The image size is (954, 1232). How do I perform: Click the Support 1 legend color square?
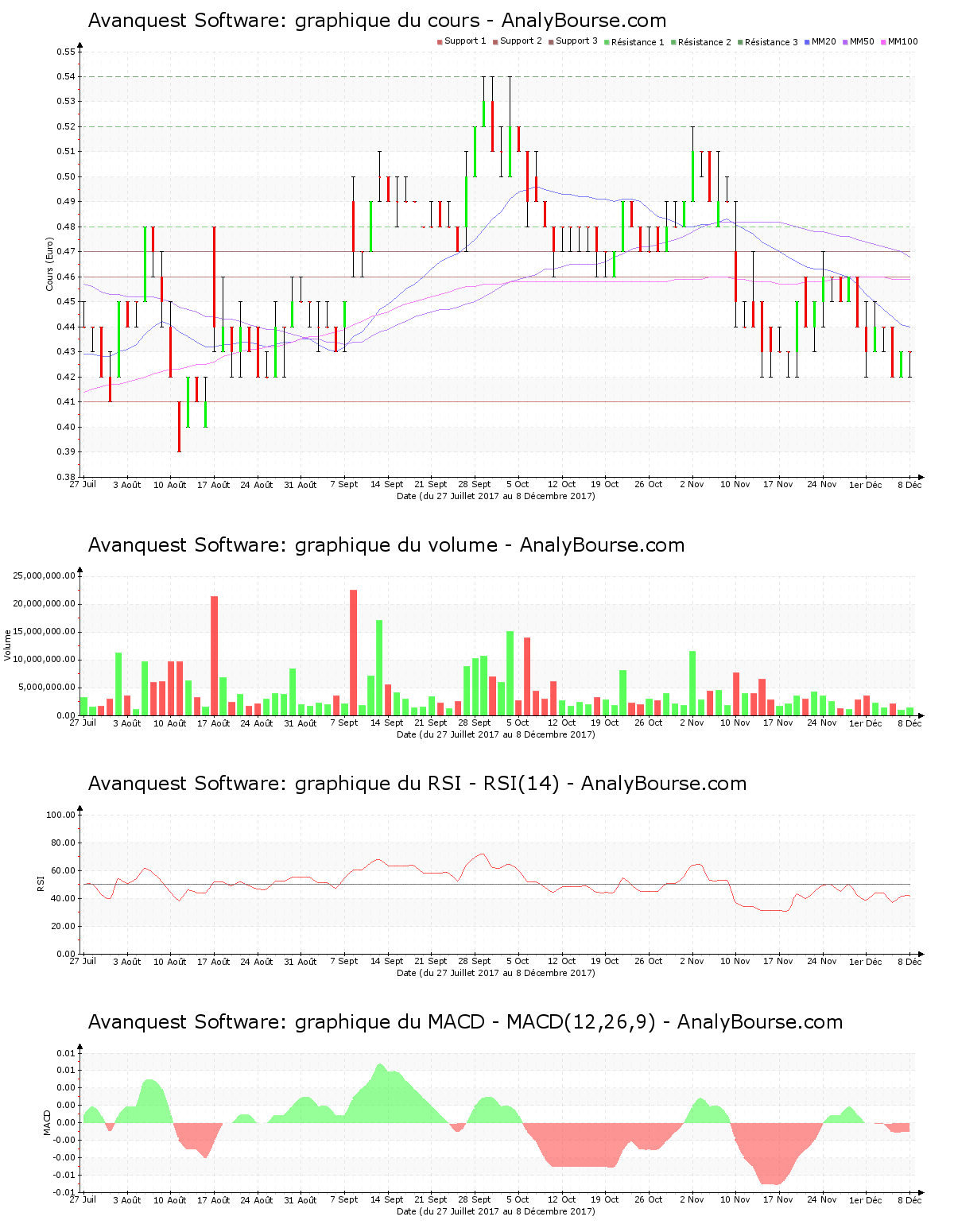coord(440,41)
